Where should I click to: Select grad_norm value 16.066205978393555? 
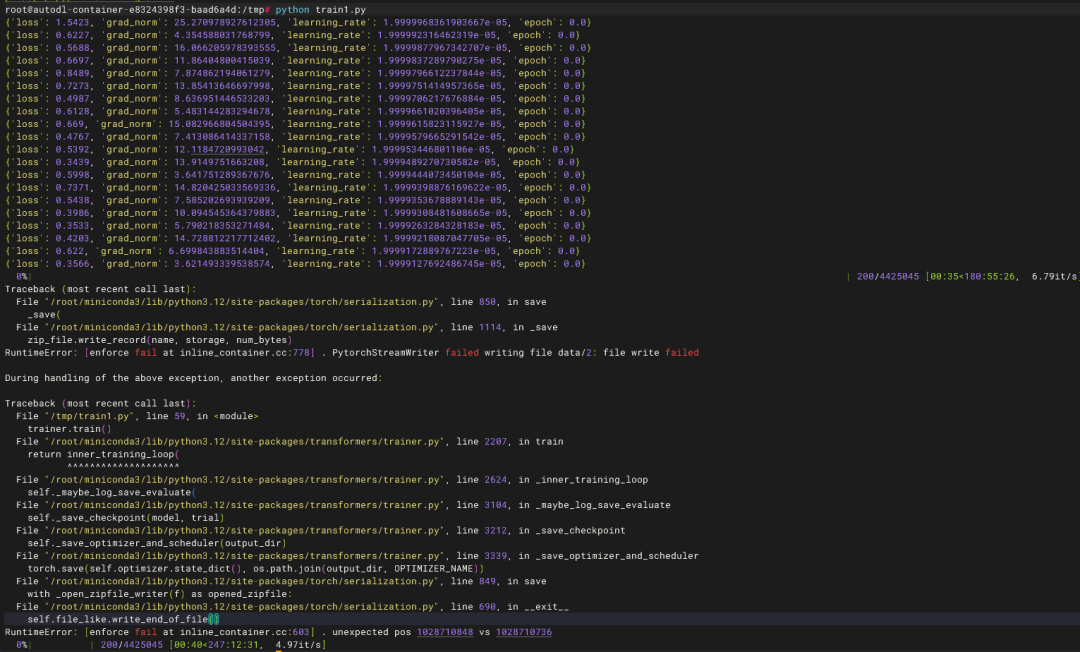tap(225, 48)
